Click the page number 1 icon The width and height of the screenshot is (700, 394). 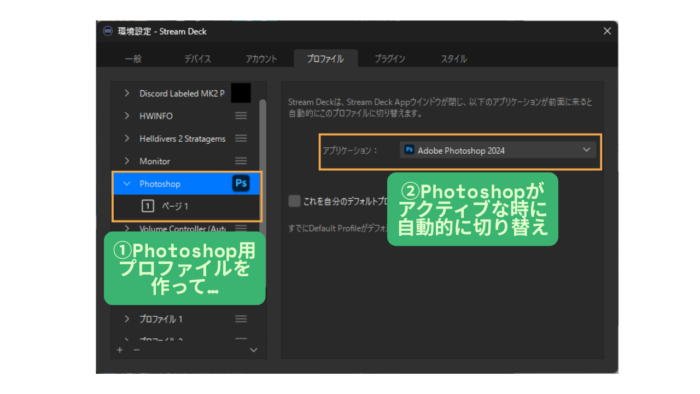click(x=148, y=206)
